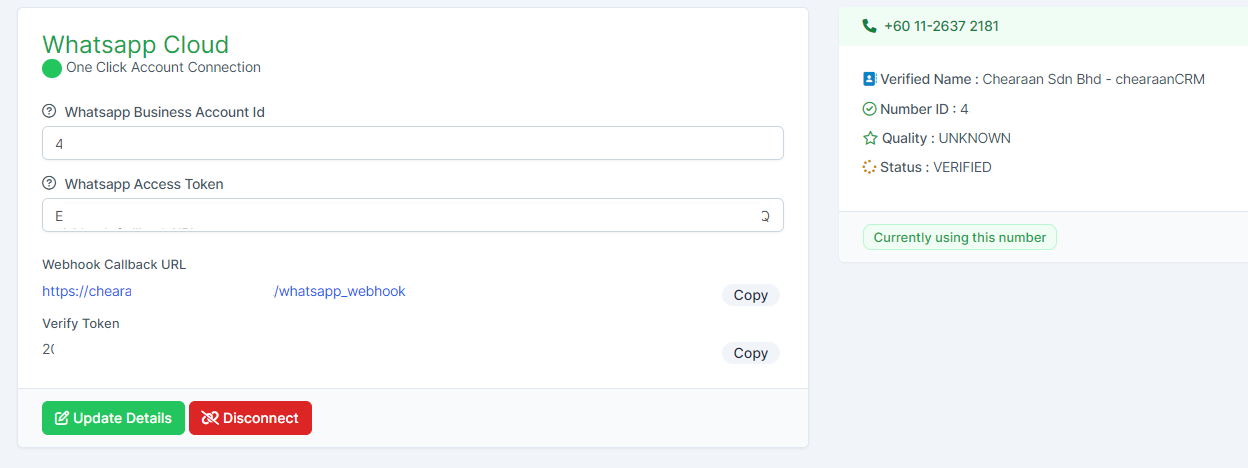
Task: Click the Number ID checkmark icon
Action: [869, 109]
